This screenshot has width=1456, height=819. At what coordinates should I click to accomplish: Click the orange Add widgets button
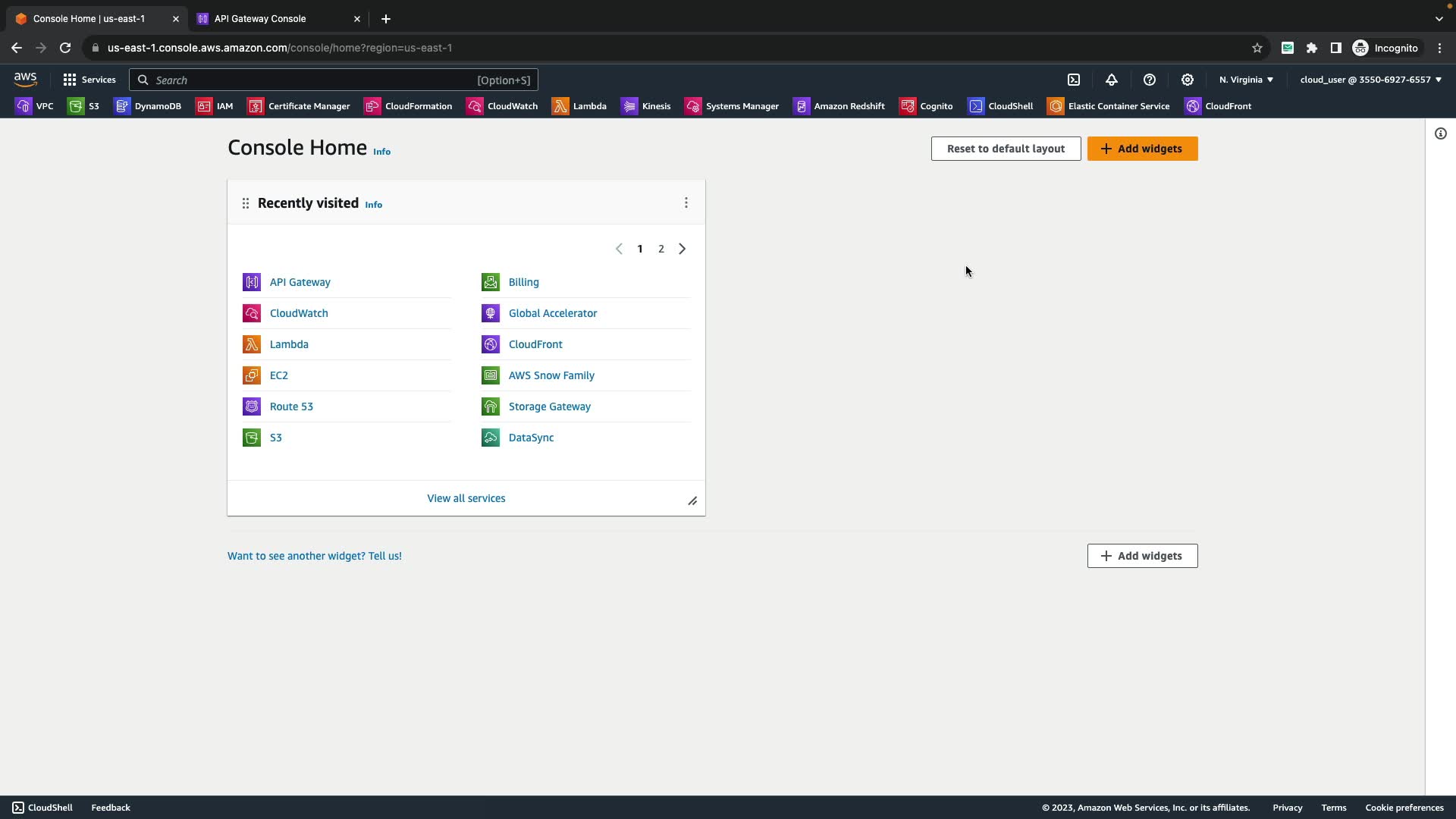[1142, 149]
